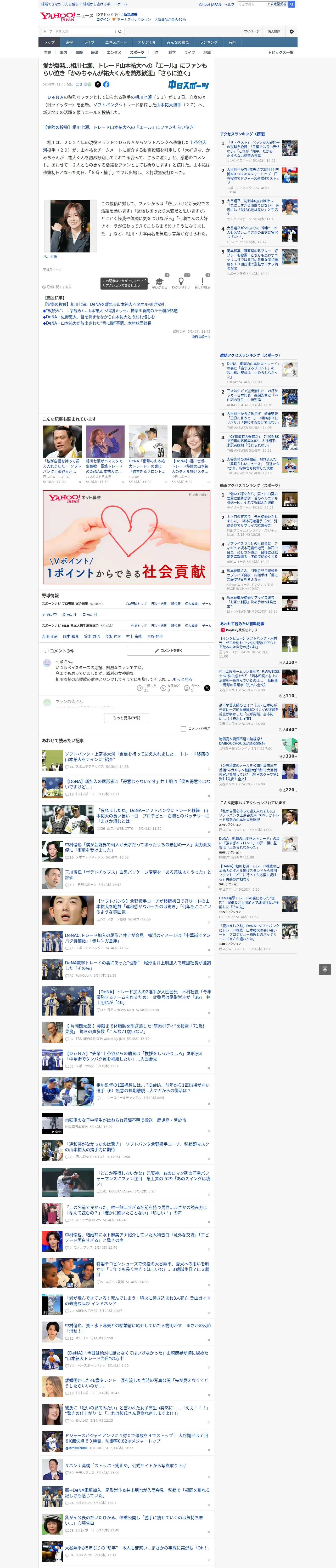Click the ウェブ検索 input field

coord(252,4)
